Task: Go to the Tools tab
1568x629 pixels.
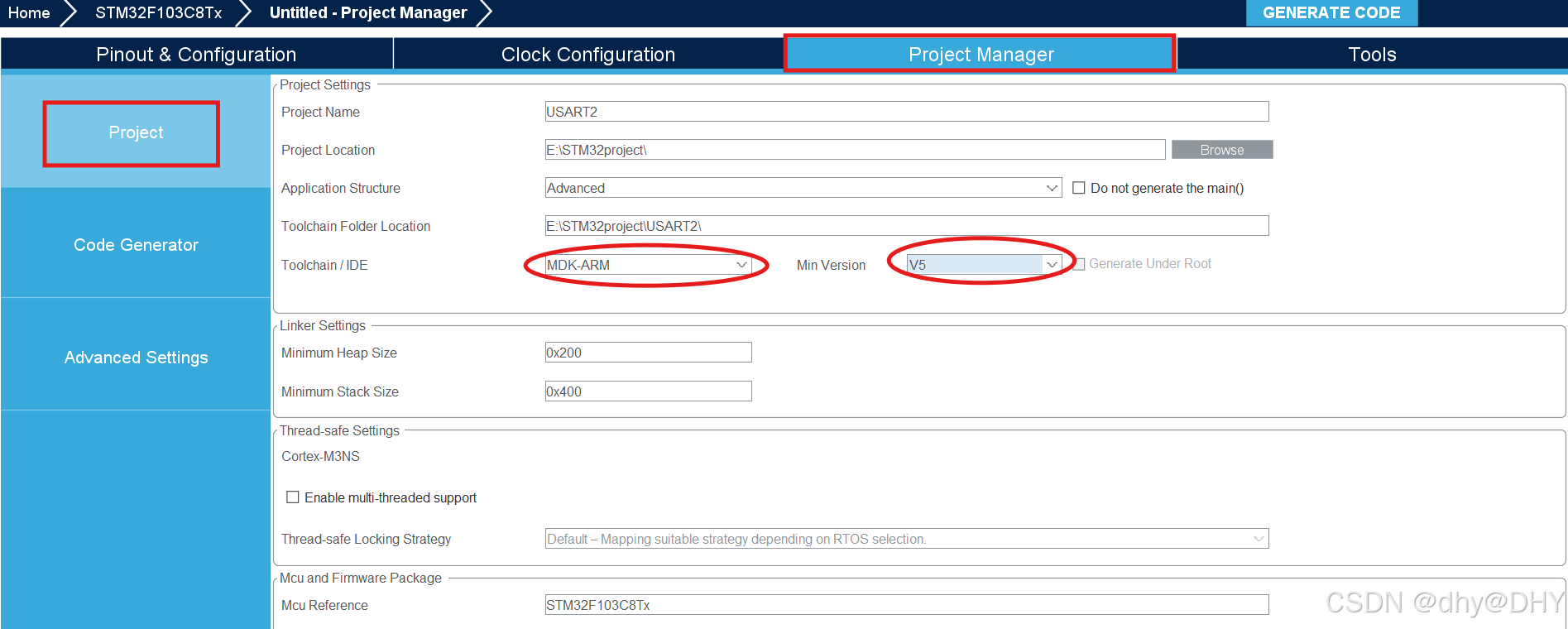Action: coord(1372,54)
